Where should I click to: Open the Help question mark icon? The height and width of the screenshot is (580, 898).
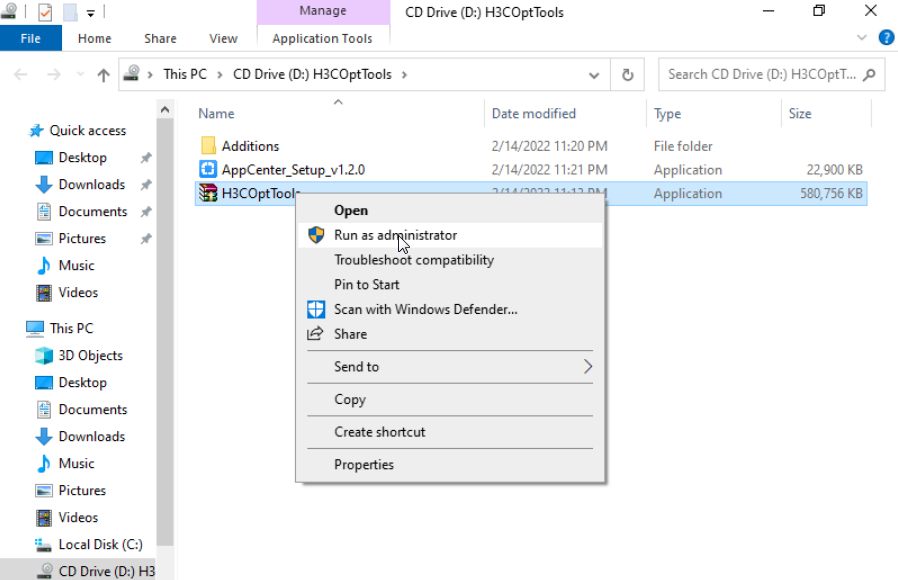click(886, 38)
